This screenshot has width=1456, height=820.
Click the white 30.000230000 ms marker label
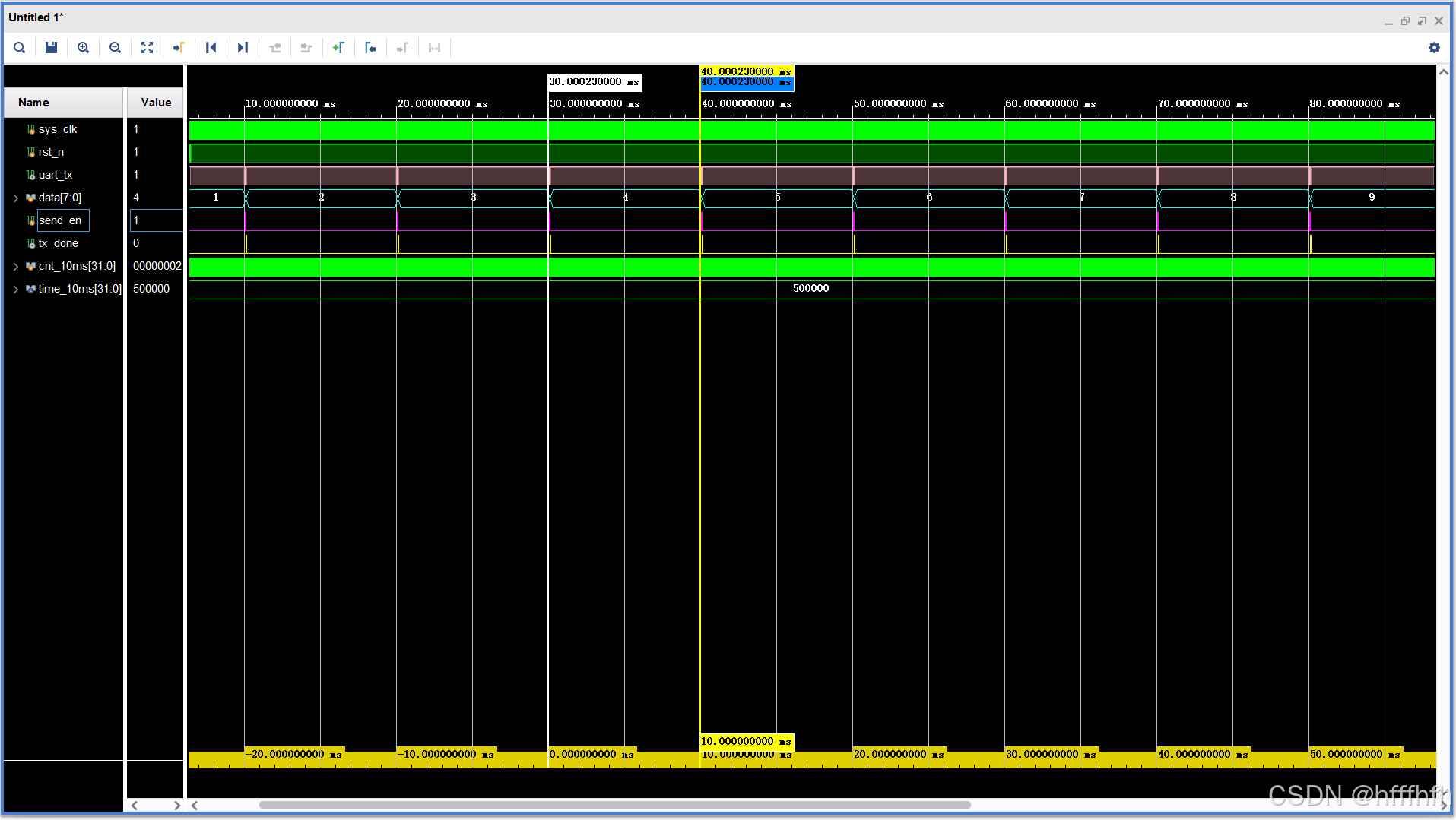click(595, 82)
